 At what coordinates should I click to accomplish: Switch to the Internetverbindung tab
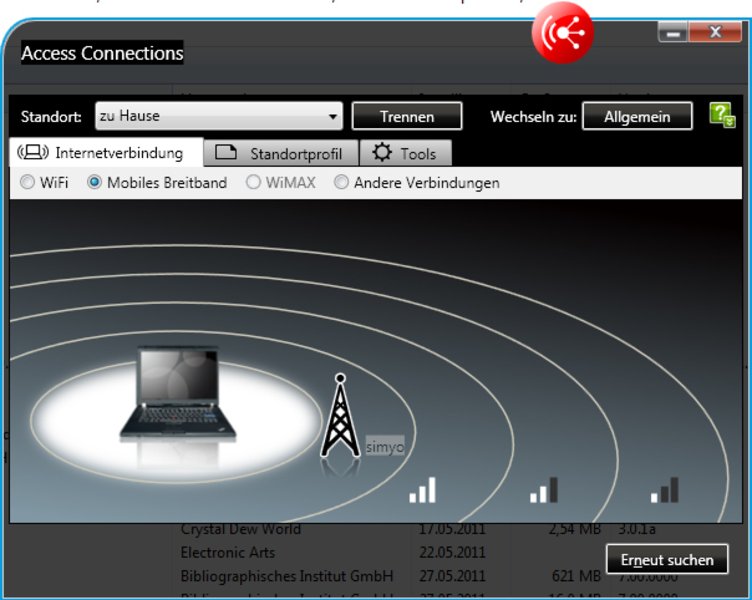(106, 153)
